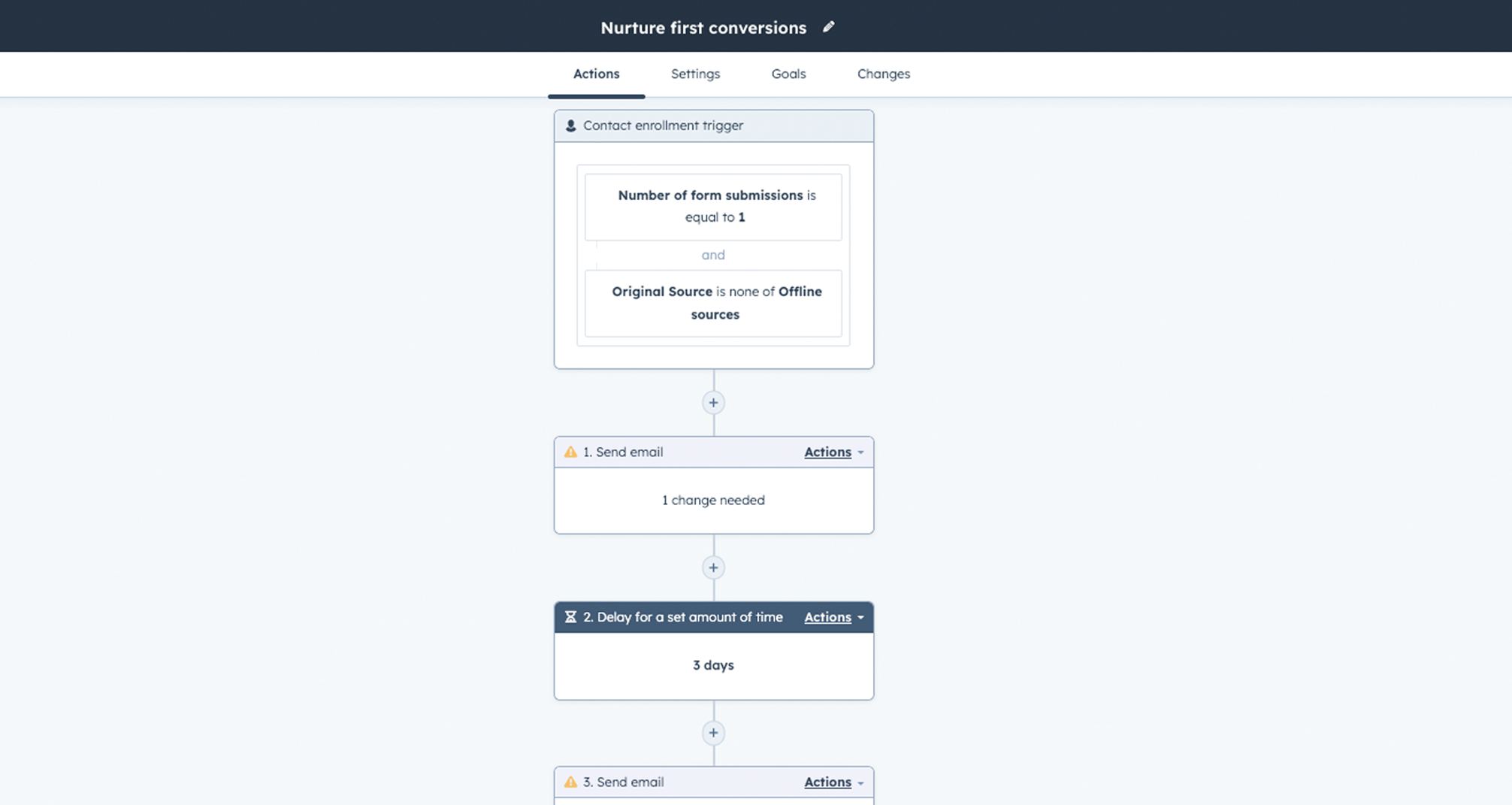Open the "Number of form submissions" condition card

click(x=713, y=206)
